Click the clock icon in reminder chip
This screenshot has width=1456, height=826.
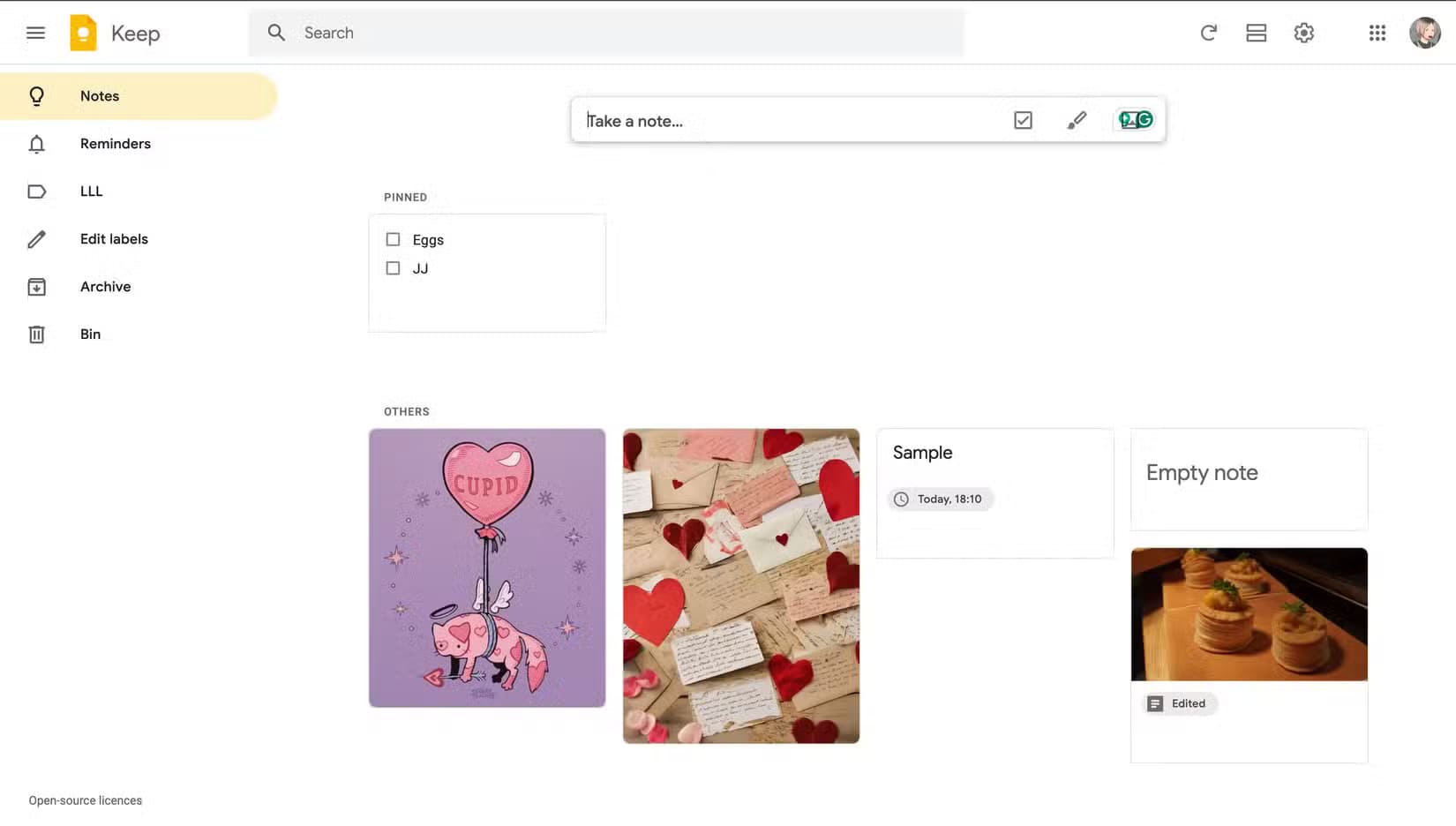click(x=901, y=499)
